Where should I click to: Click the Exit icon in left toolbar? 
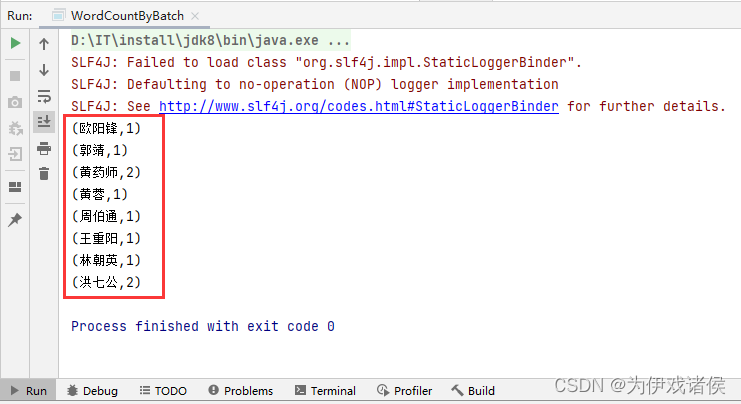coord(15,154)
